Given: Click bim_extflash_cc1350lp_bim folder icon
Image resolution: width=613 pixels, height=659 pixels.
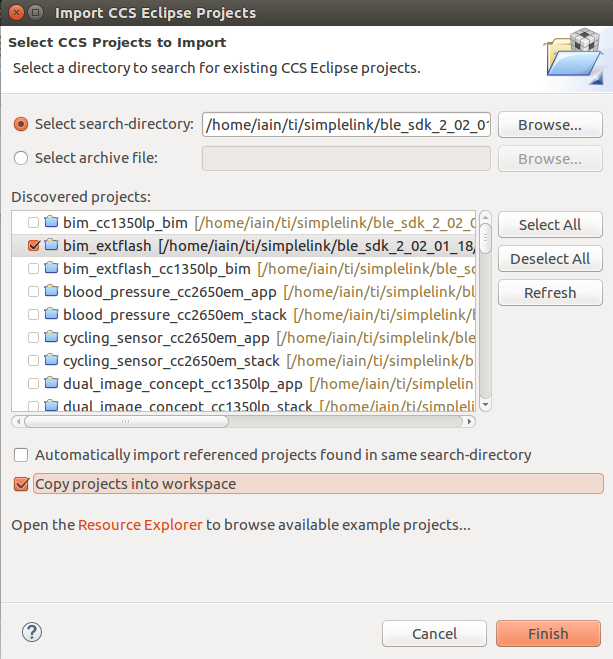Looking at the screenshot, I should click(x=51, y=268).
